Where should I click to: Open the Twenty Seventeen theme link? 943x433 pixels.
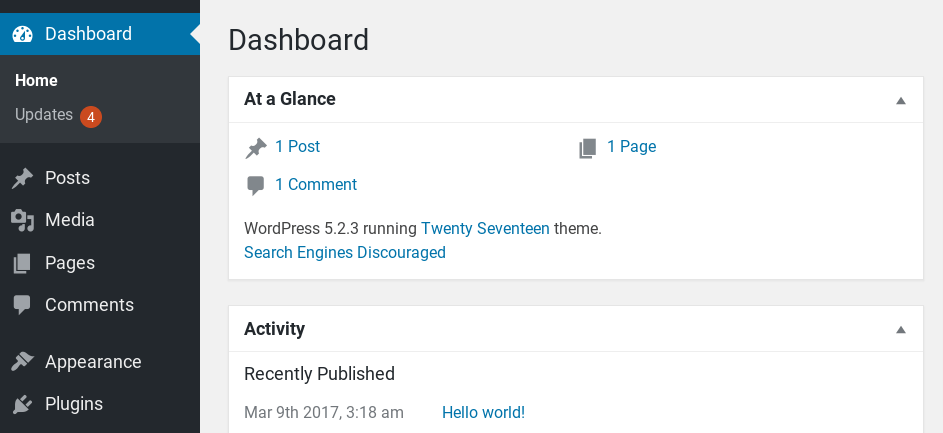pyautogui.click(x=485, y=228)
